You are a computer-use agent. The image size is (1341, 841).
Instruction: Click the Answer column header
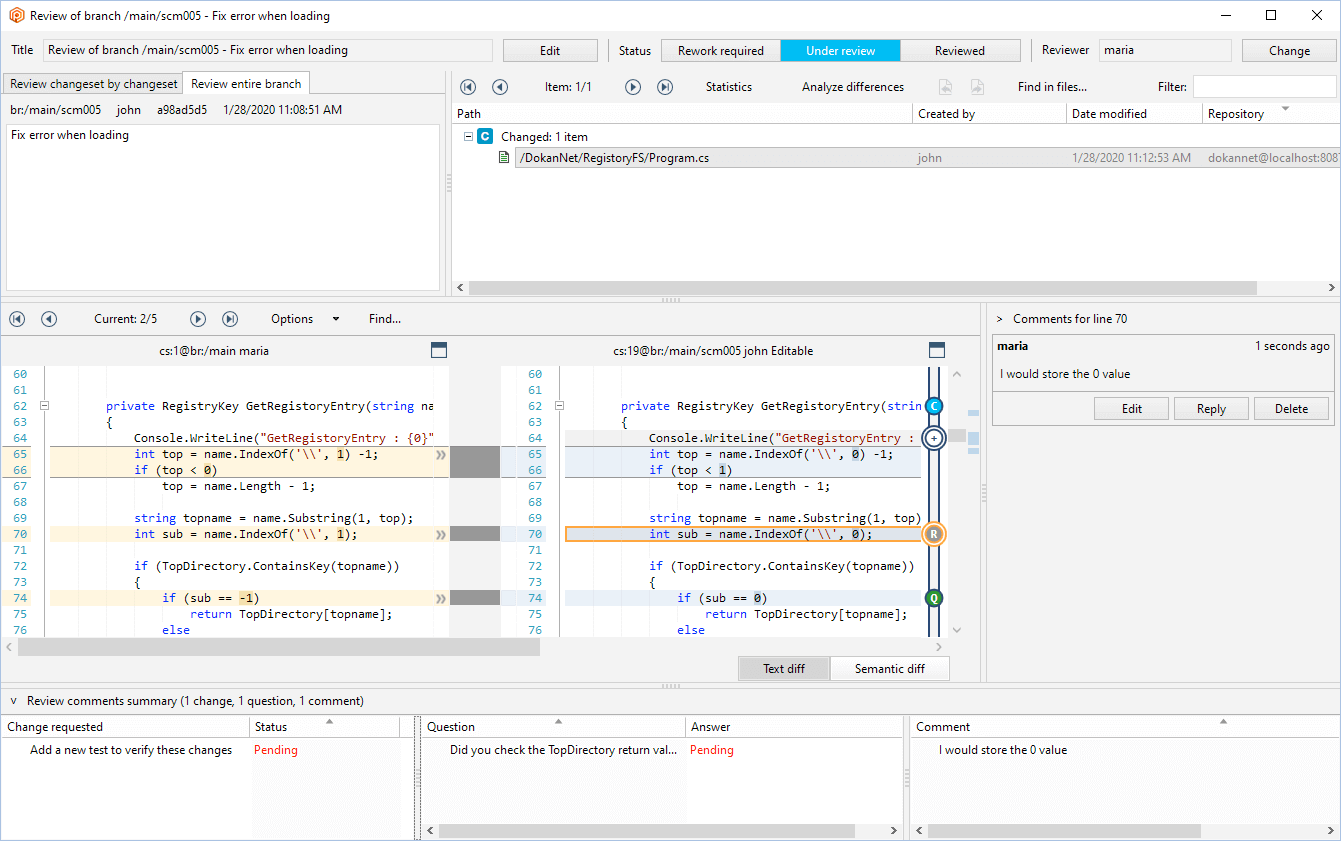(796, 727)
